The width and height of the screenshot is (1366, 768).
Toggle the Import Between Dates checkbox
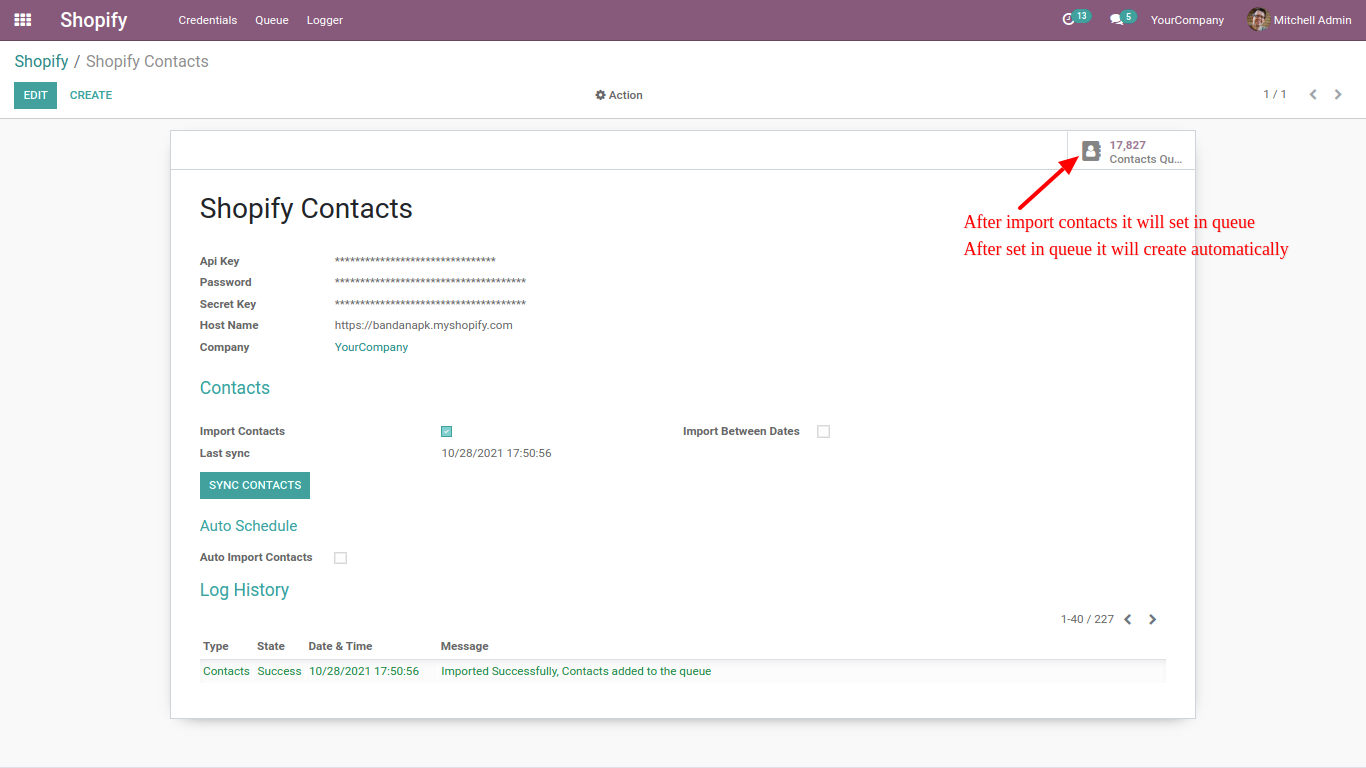823,432
